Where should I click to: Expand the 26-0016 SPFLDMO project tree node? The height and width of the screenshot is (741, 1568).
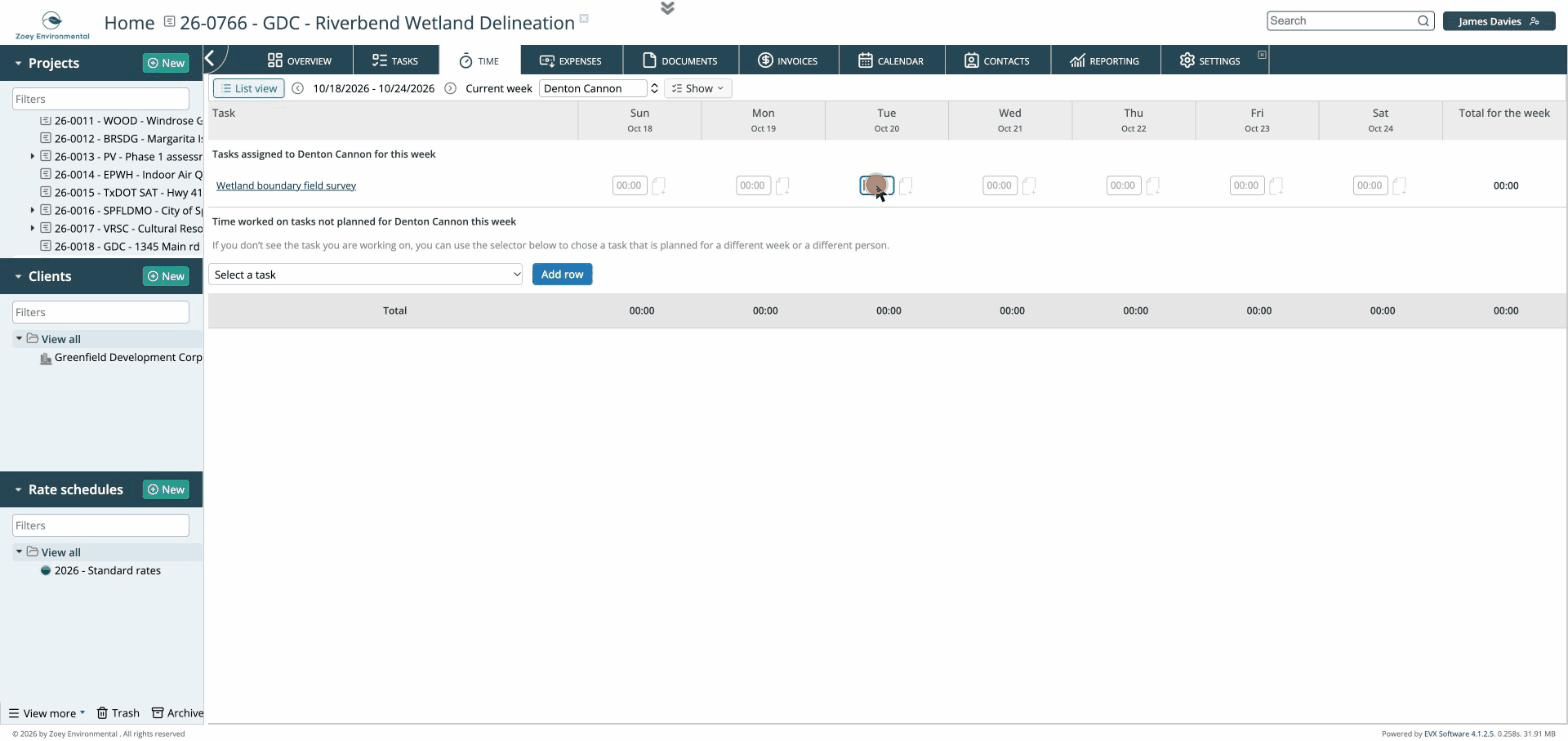pyautogui.click(x=33, y=211)
